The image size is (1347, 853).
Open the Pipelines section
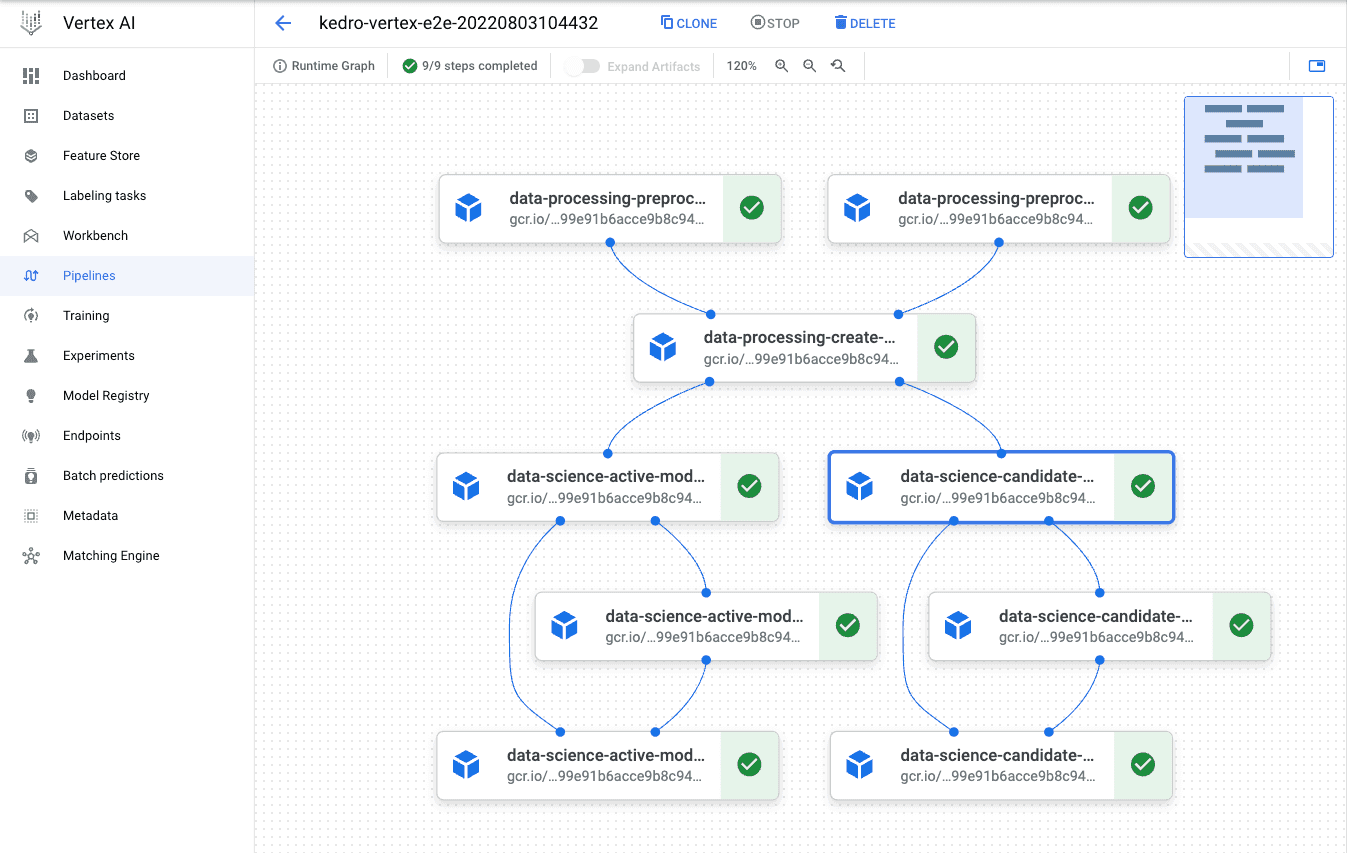tap(127, 276)
